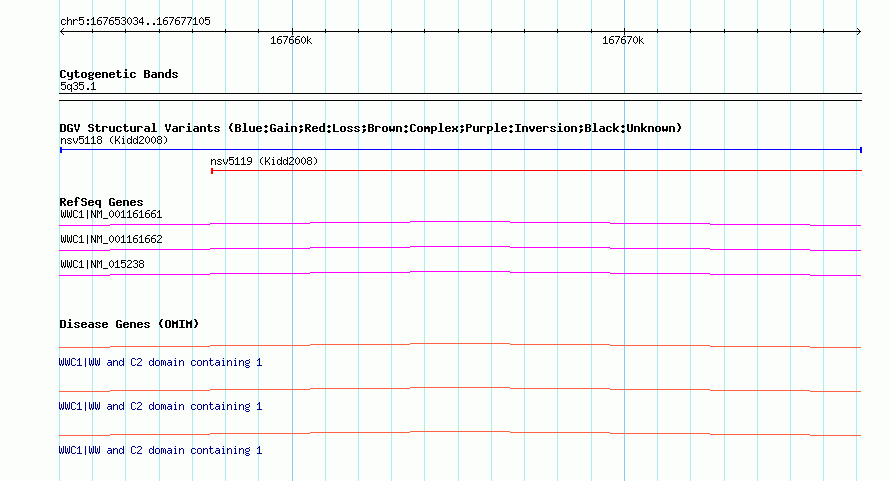The width and height of the screenshot is (890, 481).
Task: Open the second WWC1 OMIM gene link
Action: tap(161, 407)
